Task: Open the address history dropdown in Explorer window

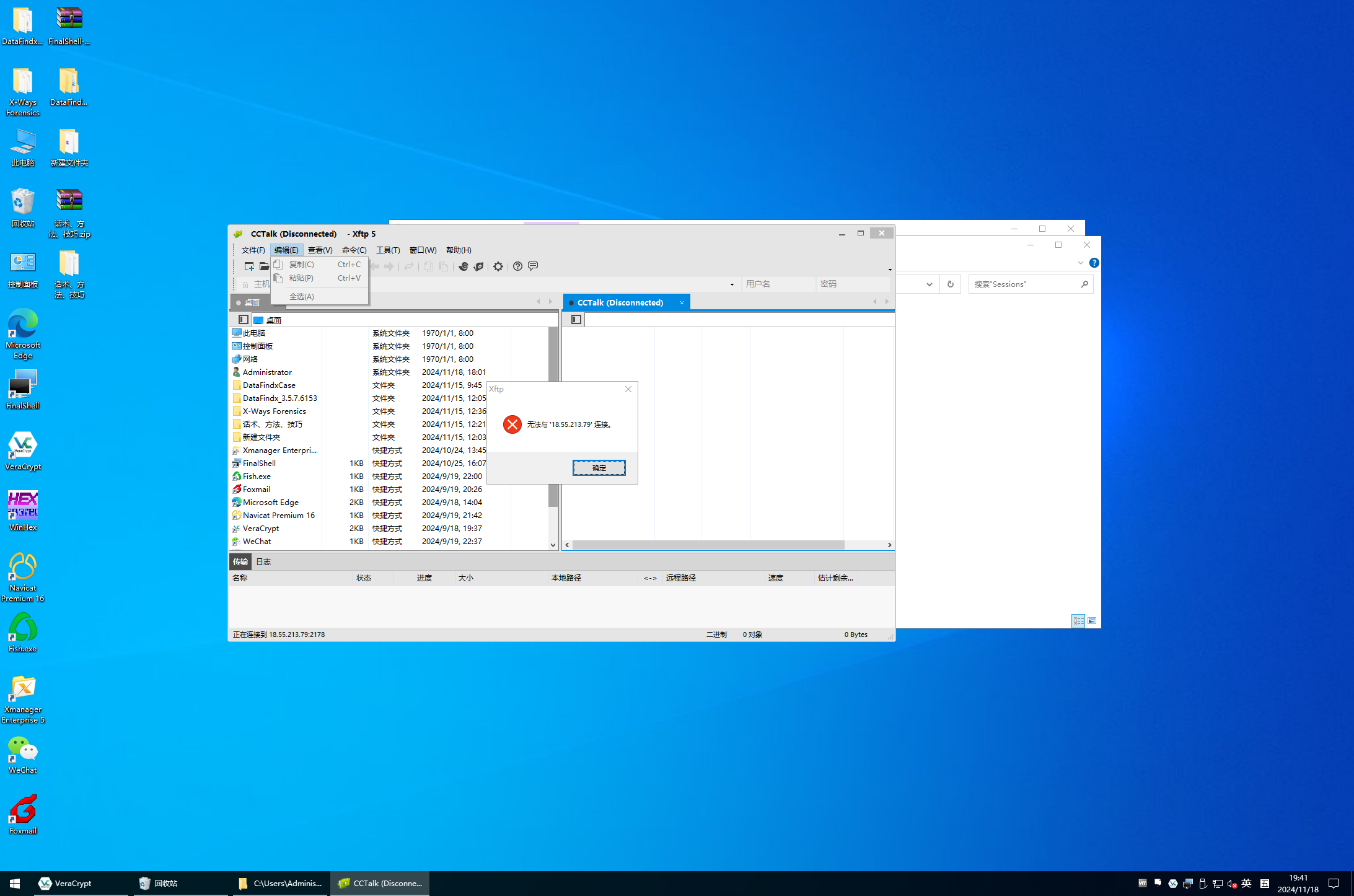Action: coord(930,284)
